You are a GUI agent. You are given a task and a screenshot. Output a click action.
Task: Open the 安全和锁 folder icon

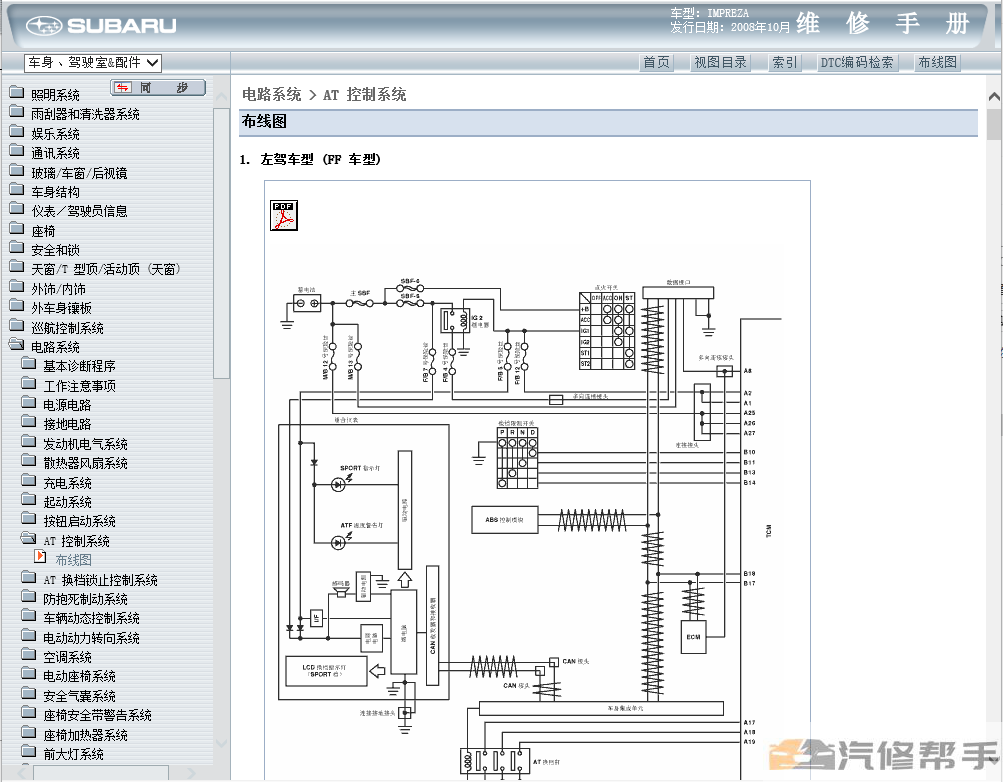pos(17,248)
